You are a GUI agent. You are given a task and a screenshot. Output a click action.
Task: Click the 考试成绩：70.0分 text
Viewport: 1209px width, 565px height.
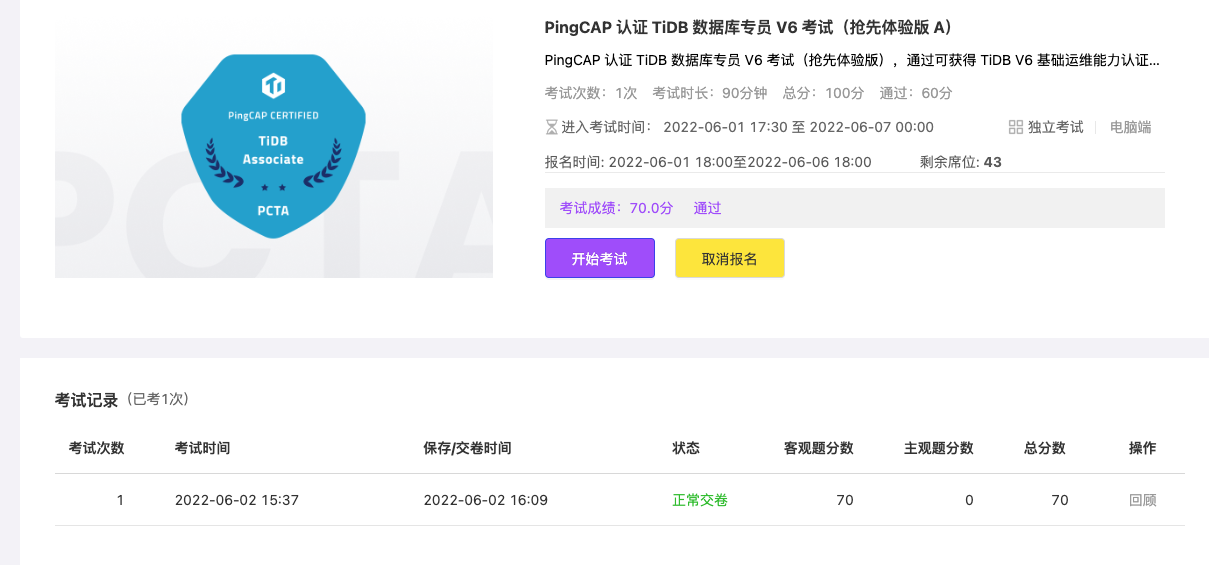616,208
